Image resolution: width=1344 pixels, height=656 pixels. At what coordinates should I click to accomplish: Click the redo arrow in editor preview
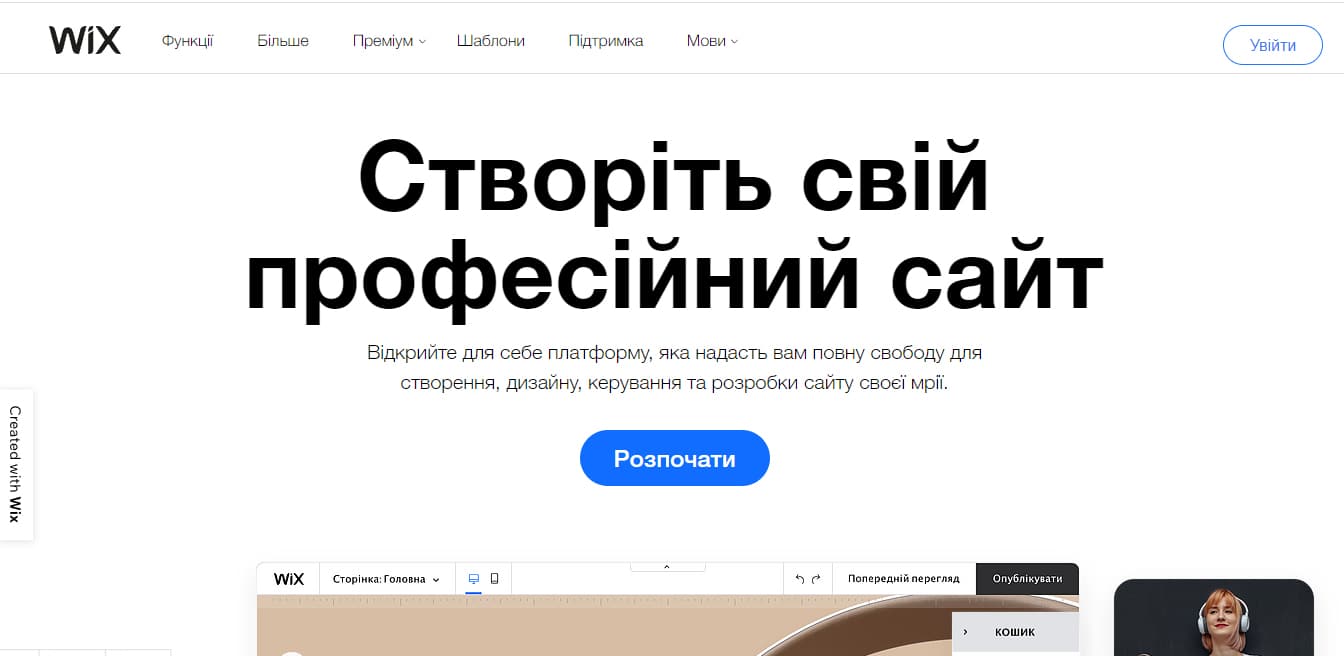816,579
